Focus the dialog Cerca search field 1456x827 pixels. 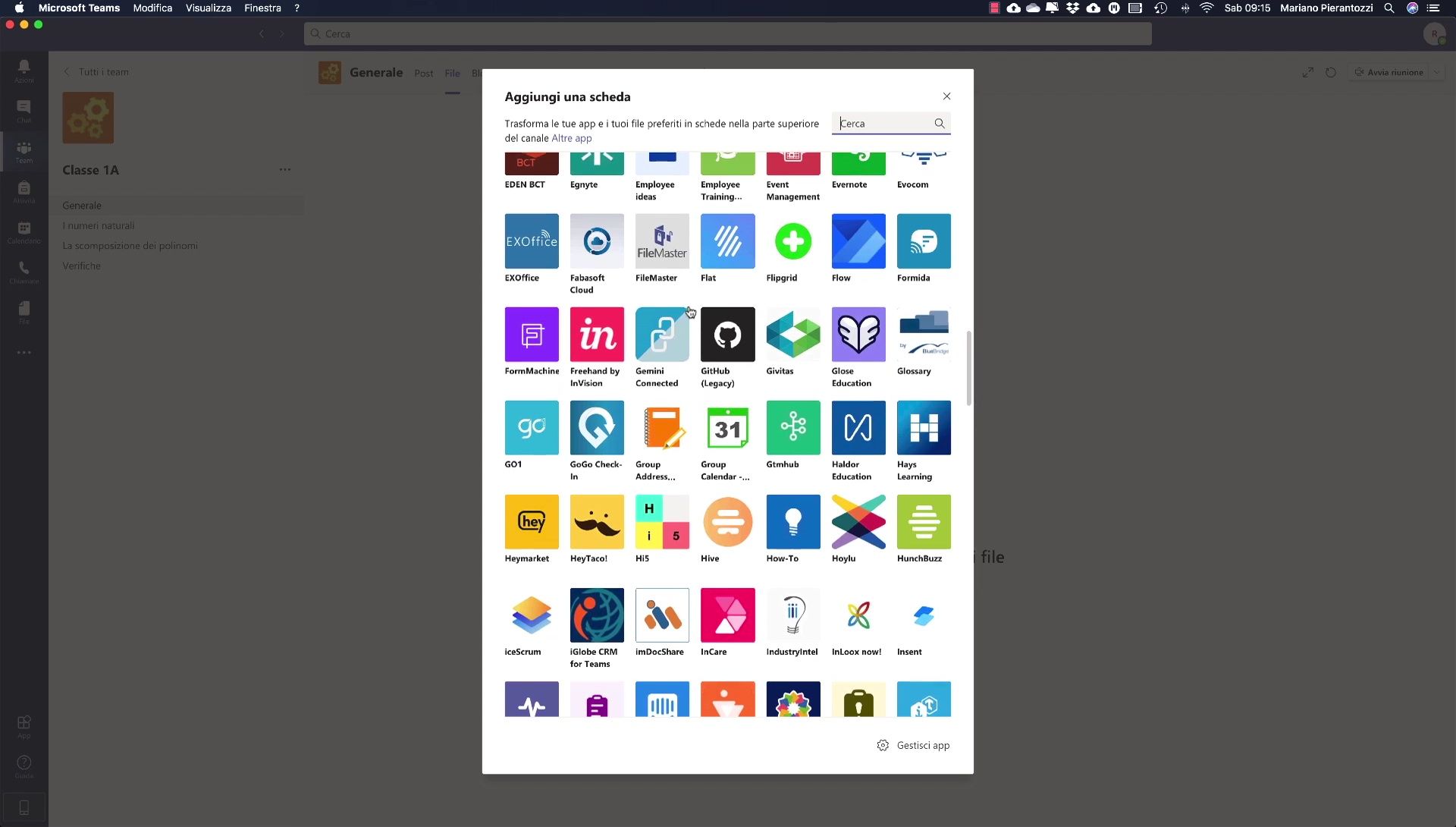coord(890,124)
